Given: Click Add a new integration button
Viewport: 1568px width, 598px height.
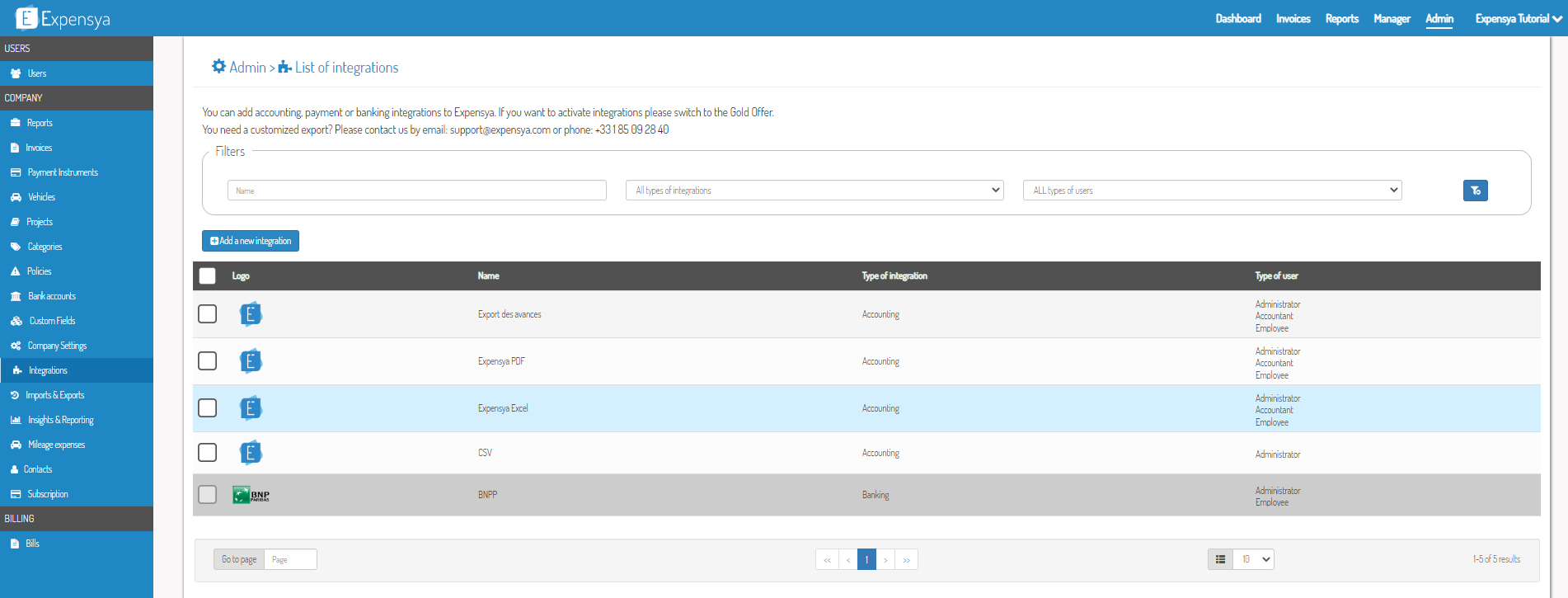Looking at the screenshot, I should 251,241.
